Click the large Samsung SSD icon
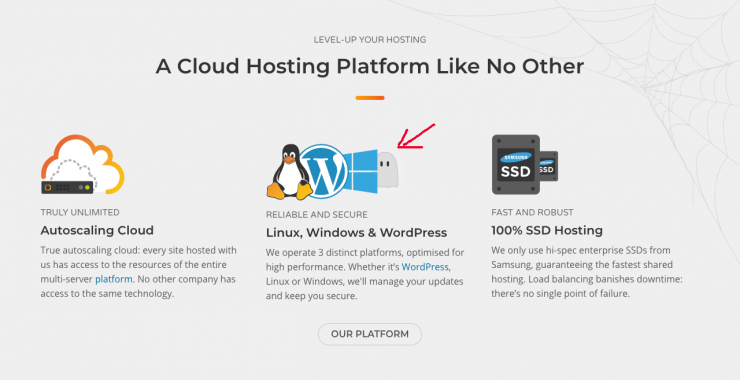Image resolution: width=740 pixels, height=380 pixels. pos(516,164)
